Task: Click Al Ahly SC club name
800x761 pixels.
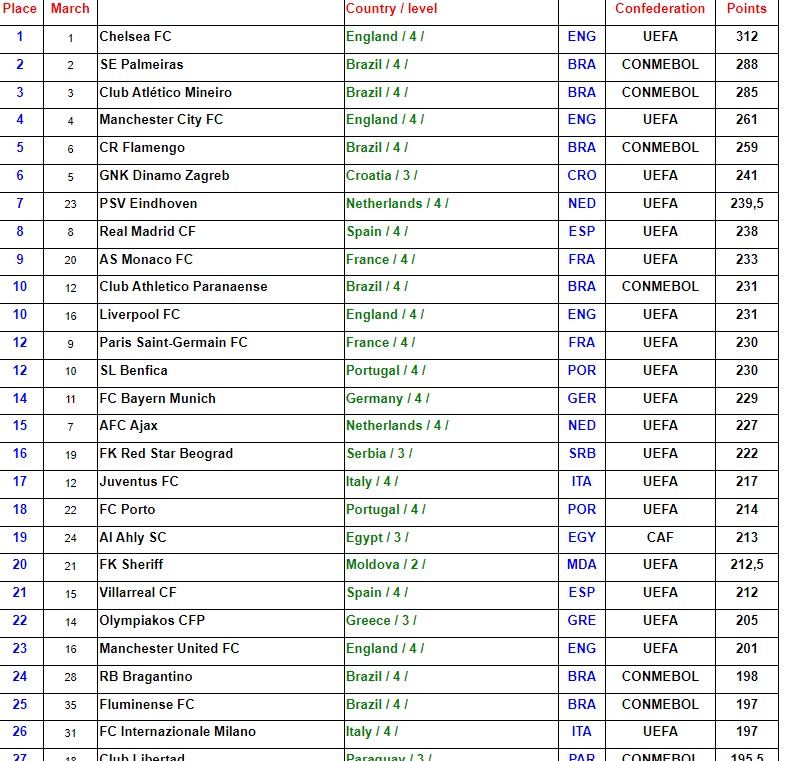Action: [x=133, y=537]
